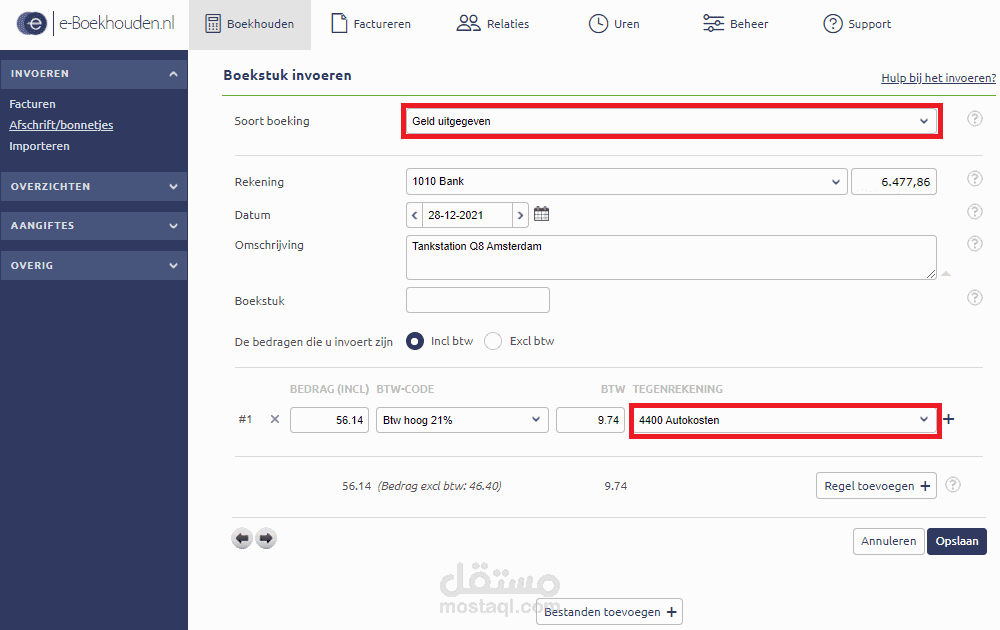
Task: Open Afschrift/bonnetjes in the sidebar
Action: [x=61, y=125]
